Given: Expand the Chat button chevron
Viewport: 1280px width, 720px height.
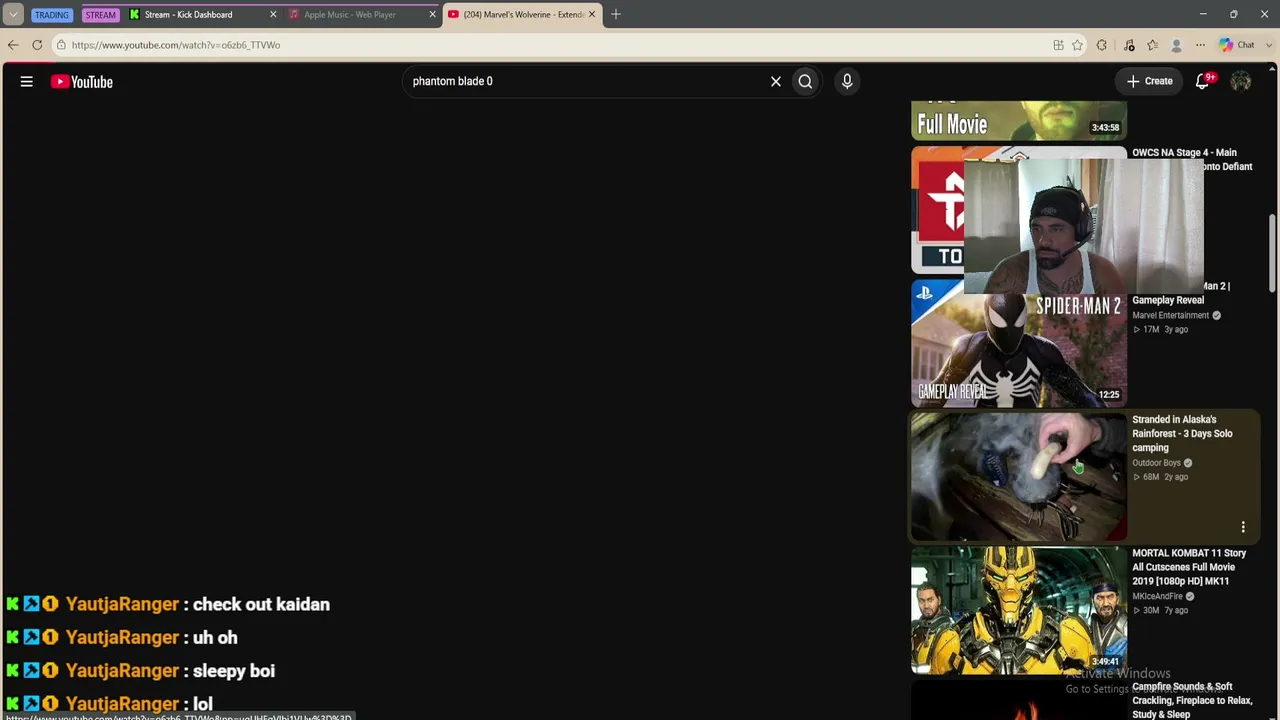Looking at the screenshot, I should coord(1269,45).
